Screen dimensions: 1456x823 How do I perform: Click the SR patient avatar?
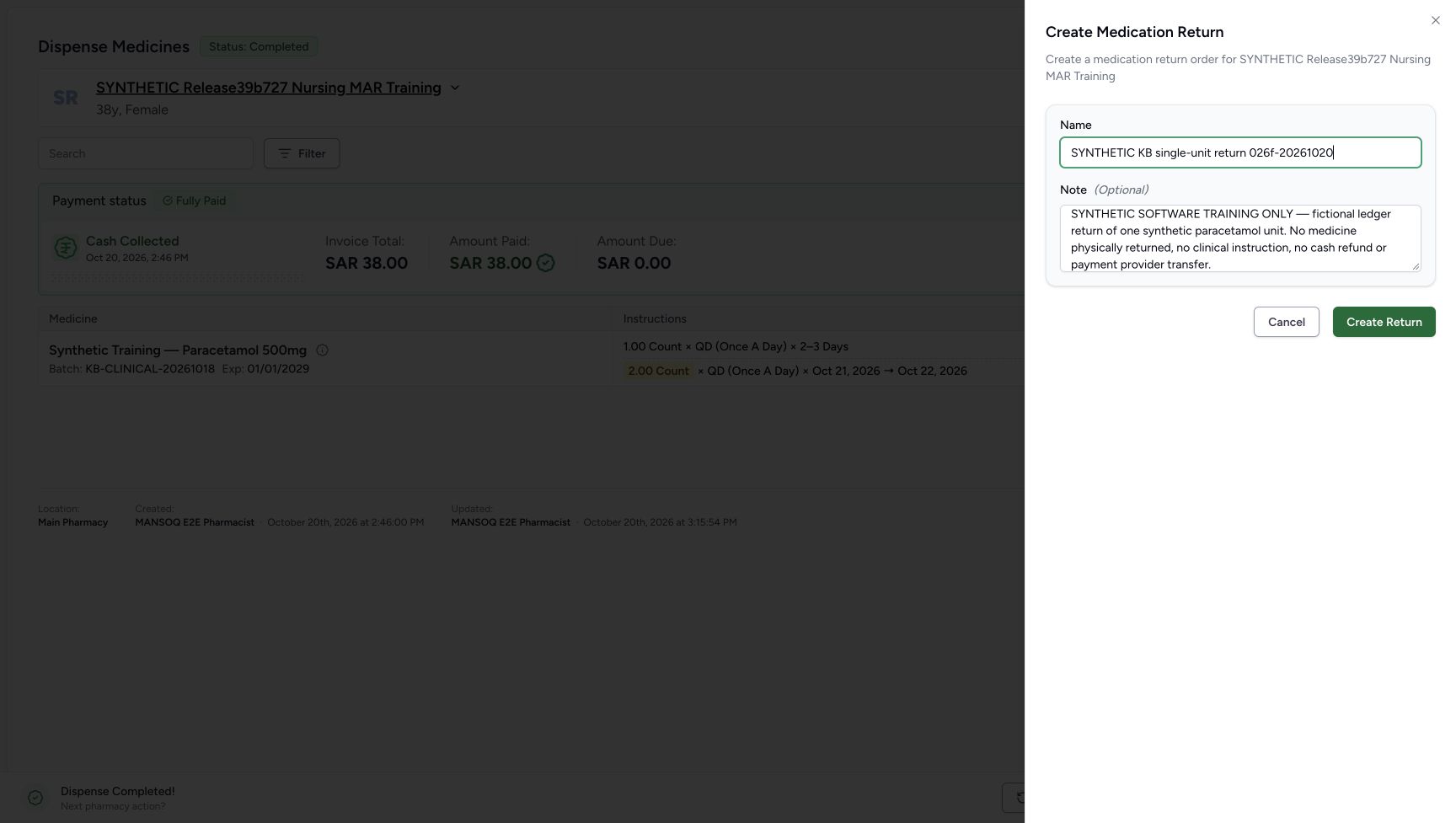pyautogui.click(x=66, y=98)
